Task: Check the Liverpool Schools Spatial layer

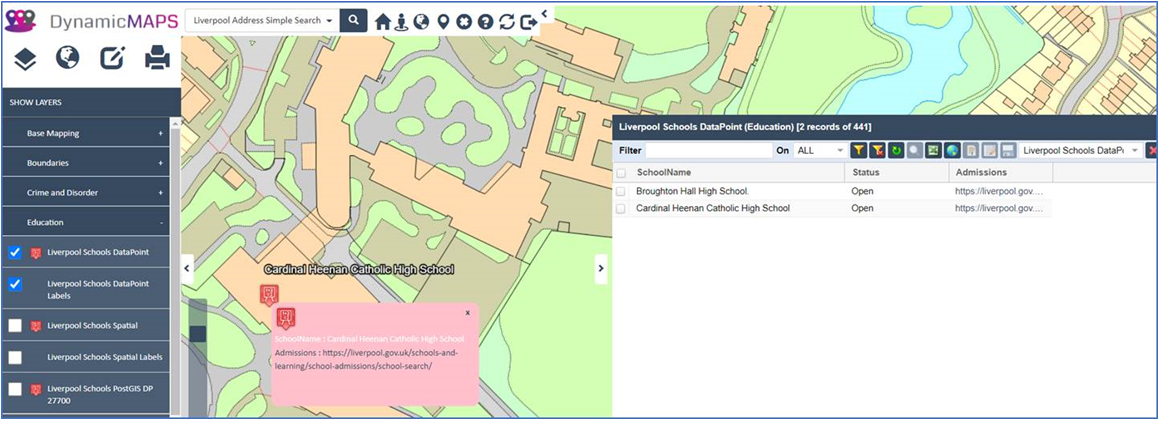Action: click(15, 326)
